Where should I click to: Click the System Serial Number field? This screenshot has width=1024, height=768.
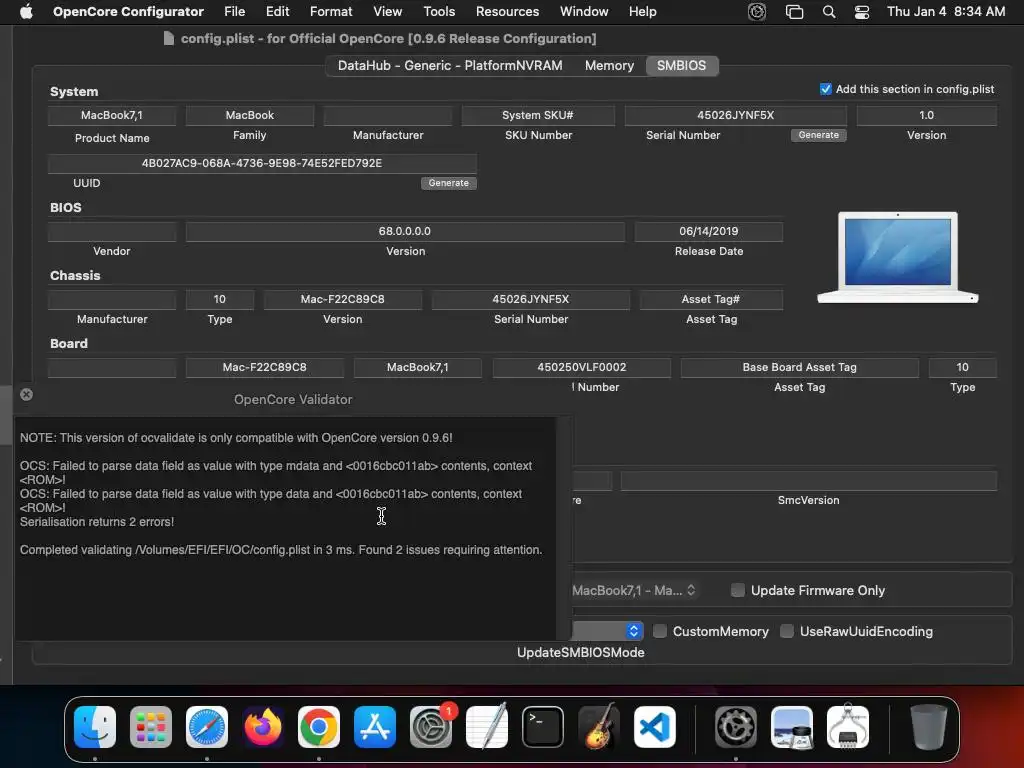pos(735,116)
